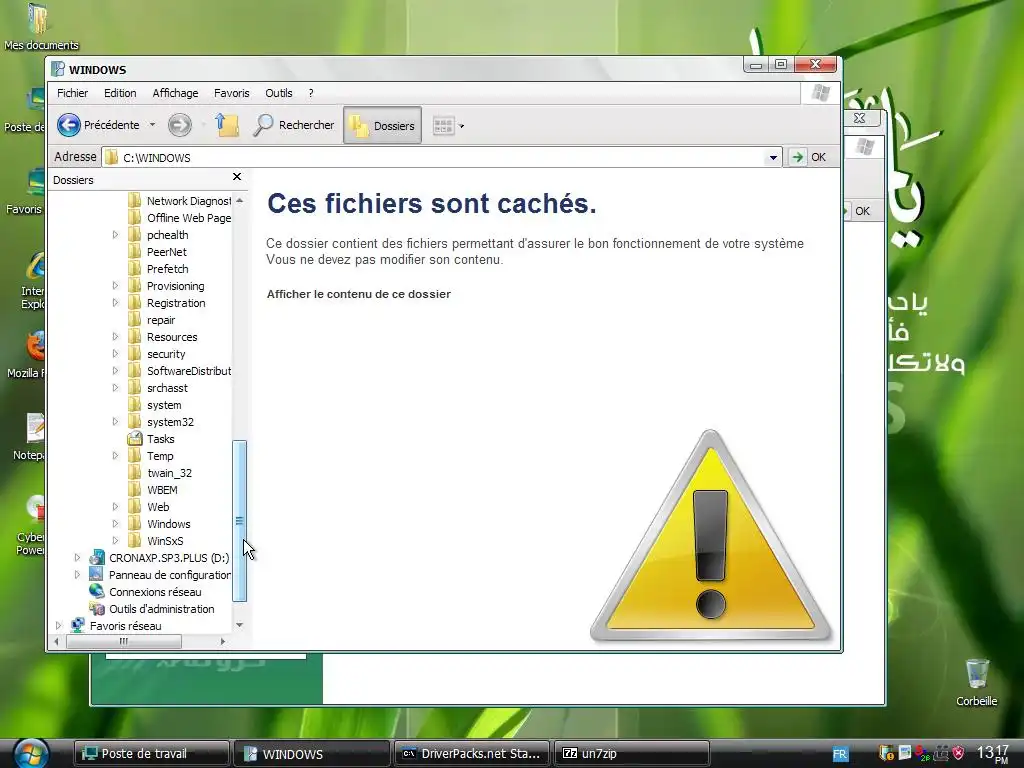Click folder tree scroll up arrow
1024x768 pixels.
[x=239, y=200]
